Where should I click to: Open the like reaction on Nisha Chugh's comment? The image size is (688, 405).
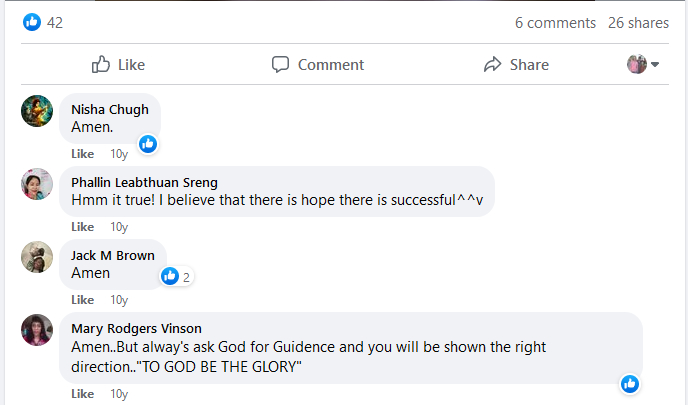(x=148, y=144)
